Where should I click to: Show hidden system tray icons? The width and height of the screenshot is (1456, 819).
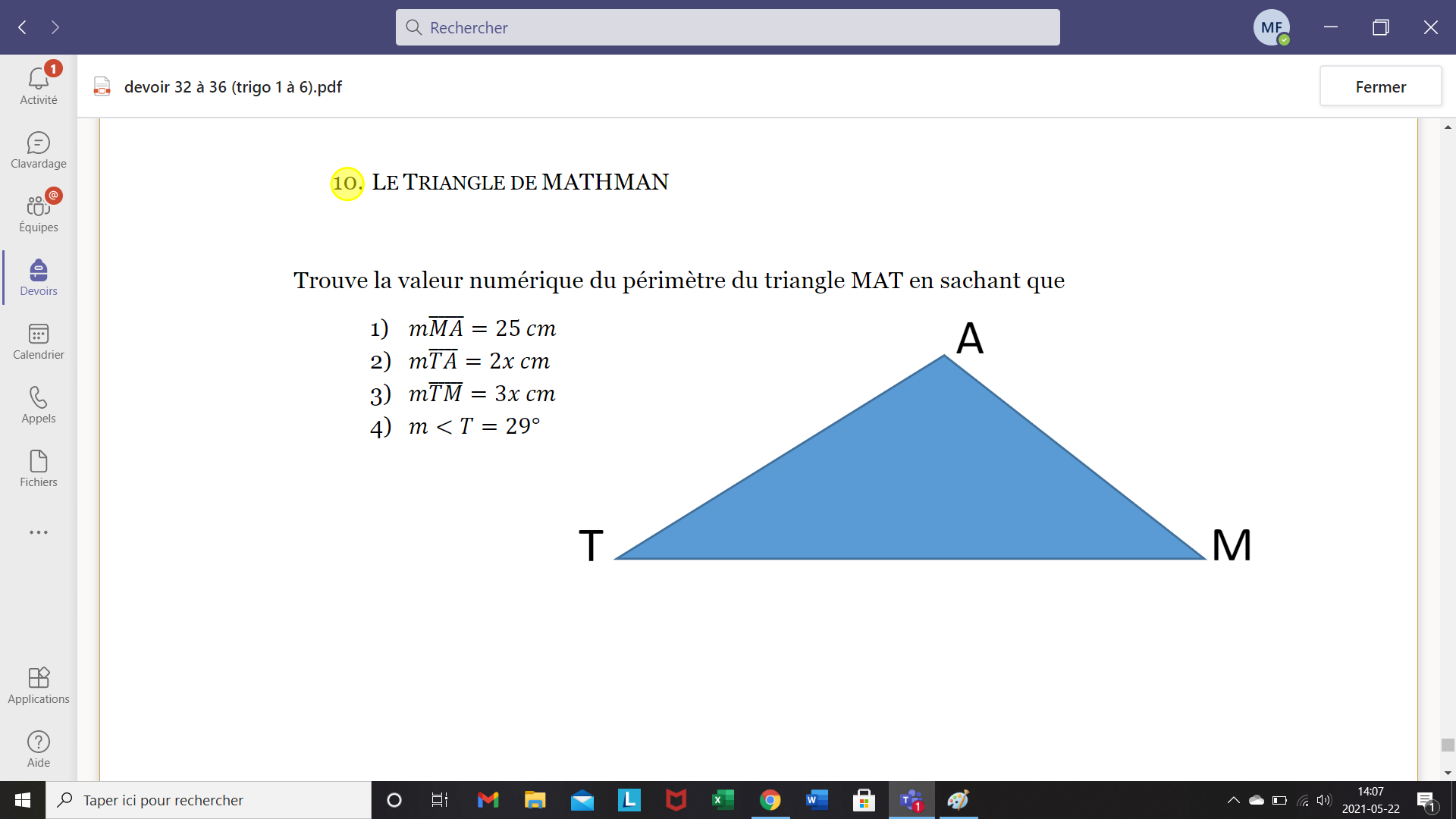point(1233,800)
